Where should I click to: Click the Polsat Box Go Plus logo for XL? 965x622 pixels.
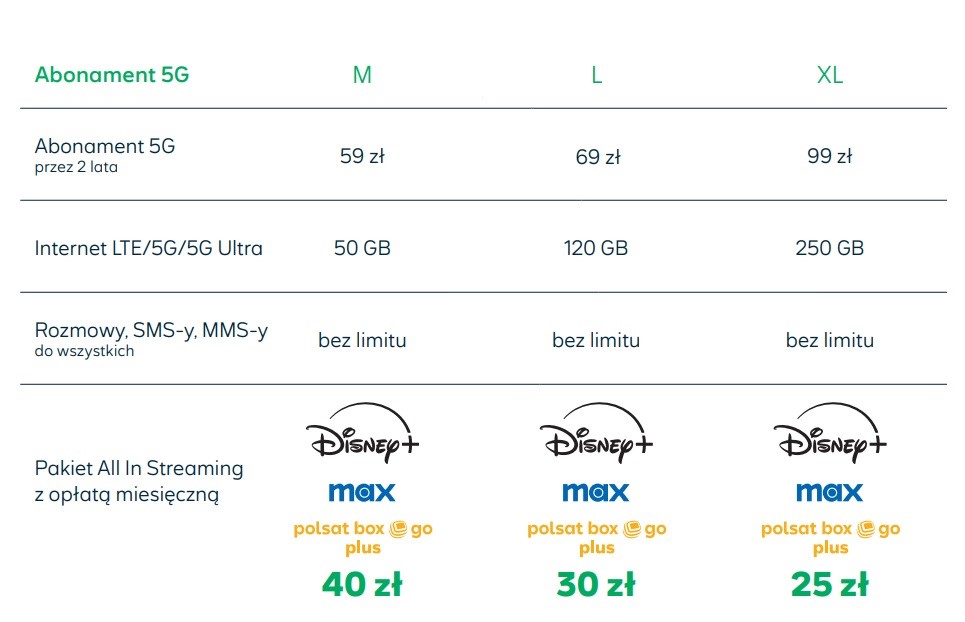[x=830, y=538]
